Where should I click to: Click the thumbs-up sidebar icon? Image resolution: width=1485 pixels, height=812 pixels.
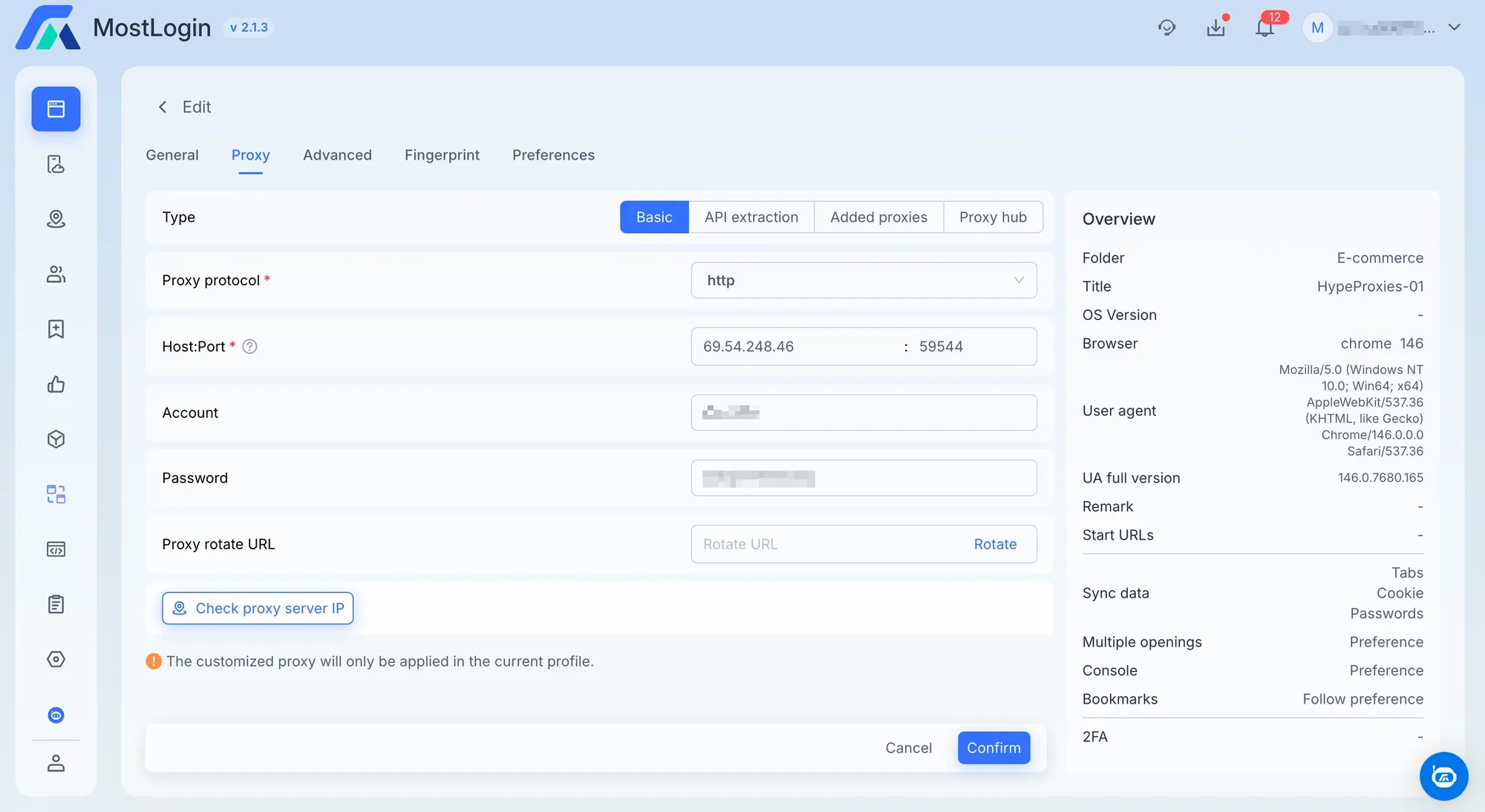pos(56,384)
